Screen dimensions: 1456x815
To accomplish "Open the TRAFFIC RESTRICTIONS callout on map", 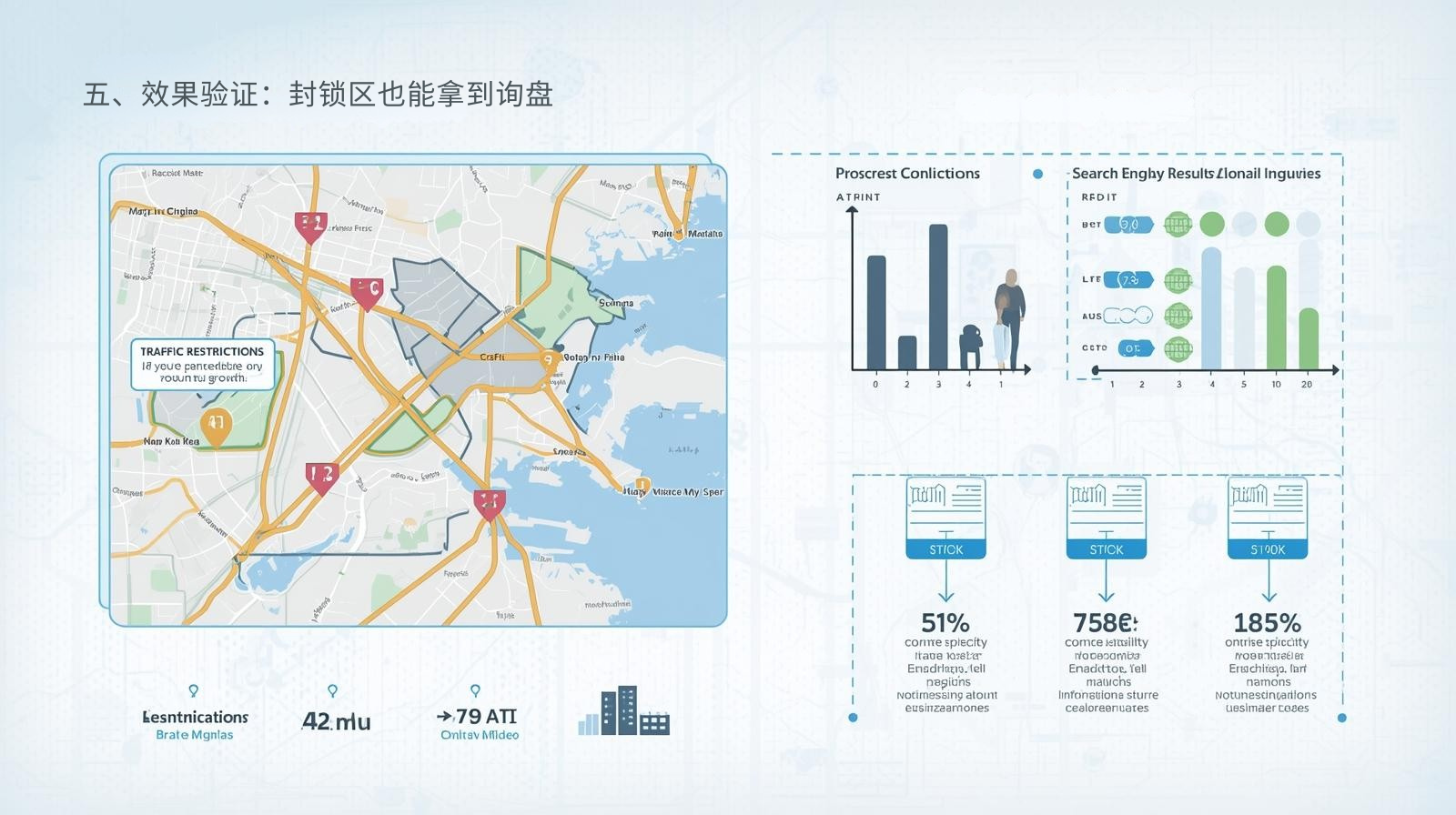I will 202,364.
